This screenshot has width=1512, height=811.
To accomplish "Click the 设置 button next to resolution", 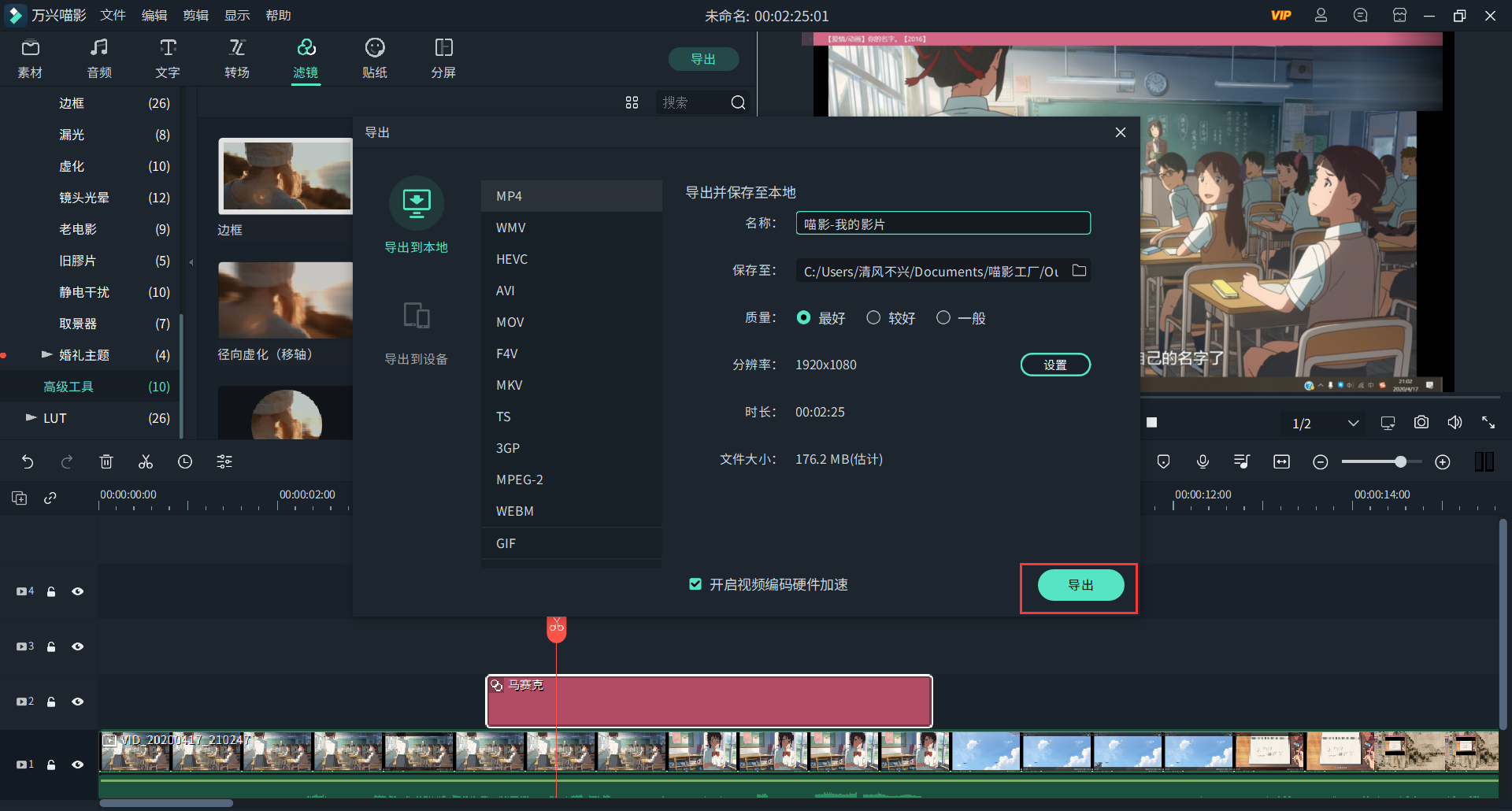I will (x=1055, y=364).
